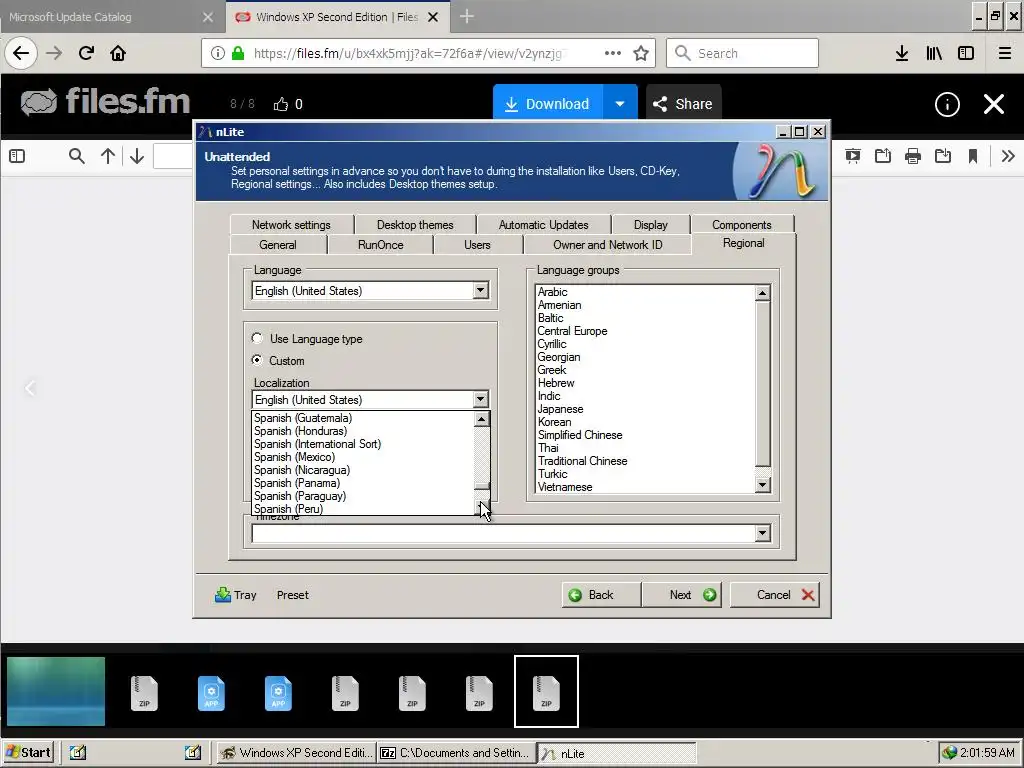Open the files.fm info circle icon
Image resolution: width=1024 pixels, height=768 pixels.
[x=947, y=104]
